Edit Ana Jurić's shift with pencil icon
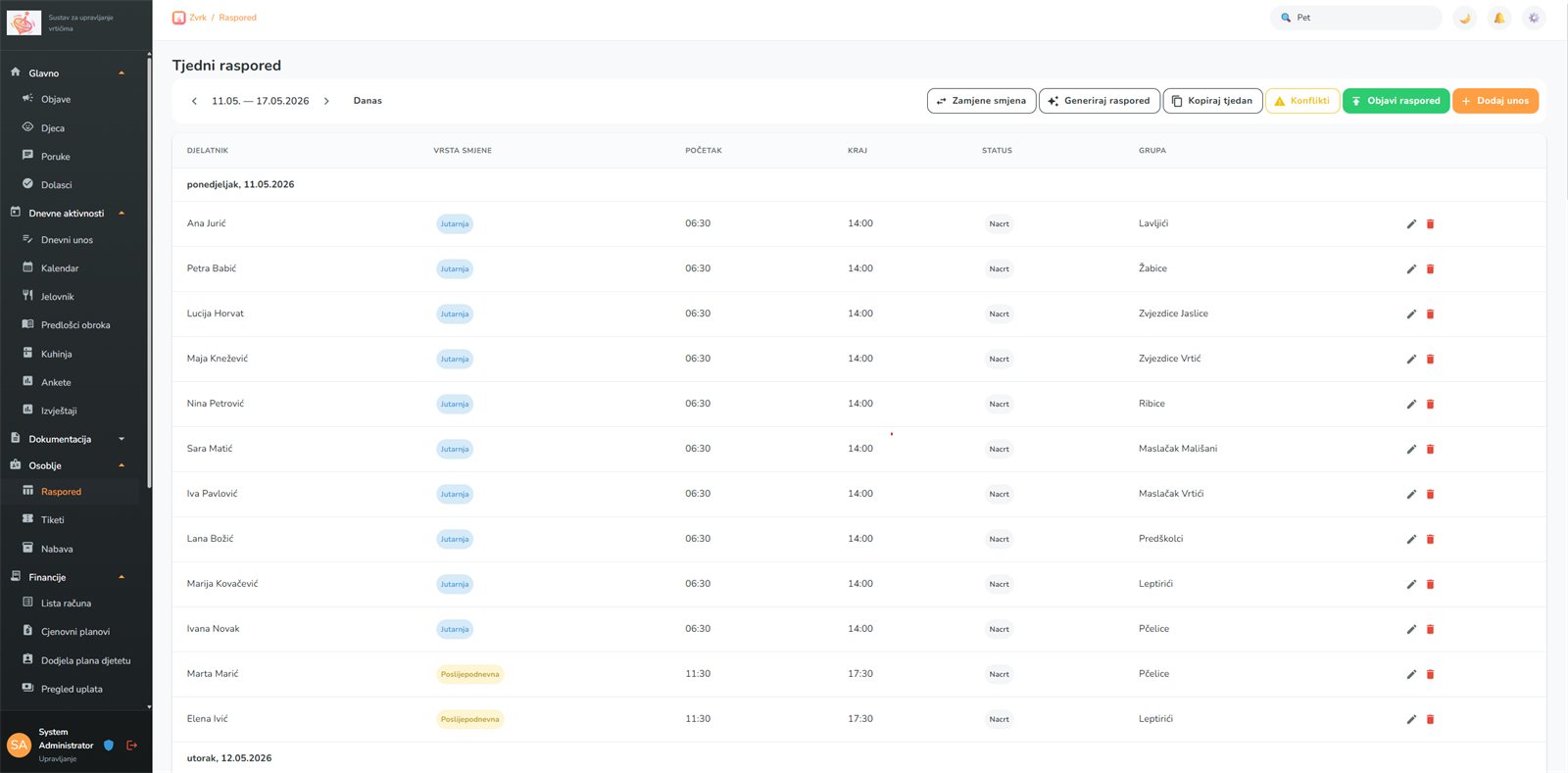This screenshot has height=773, width=1568. [x=1411, y=224]
